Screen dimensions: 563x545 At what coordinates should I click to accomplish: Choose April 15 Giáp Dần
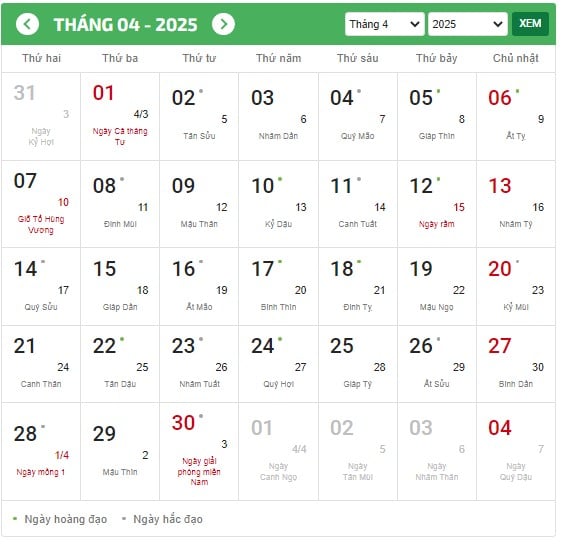click(x=120, y=287)
